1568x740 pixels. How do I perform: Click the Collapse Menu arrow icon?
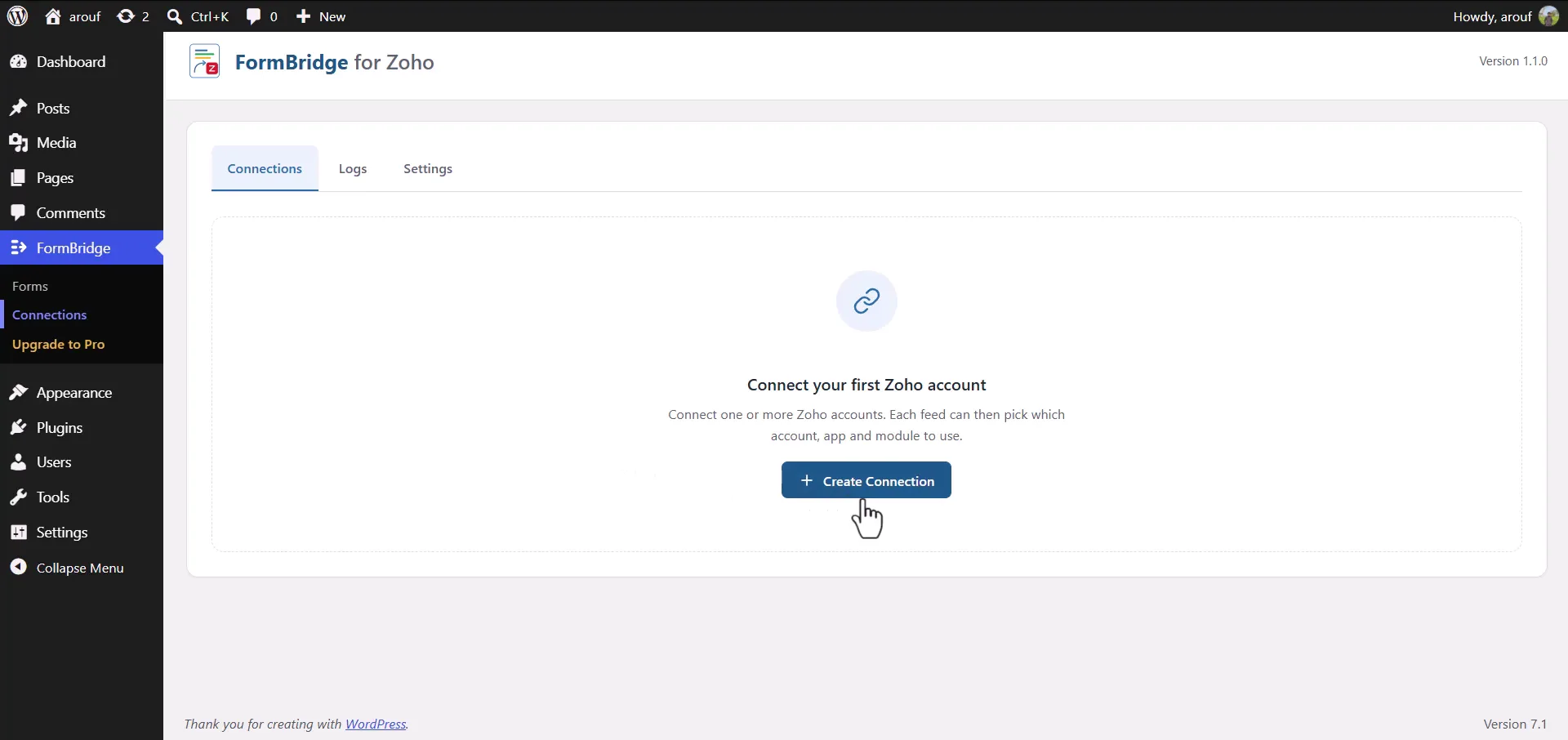18,568
